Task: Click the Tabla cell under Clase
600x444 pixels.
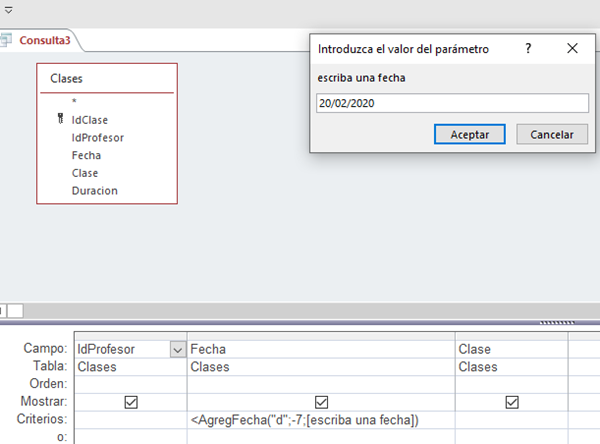Action: 512,367
